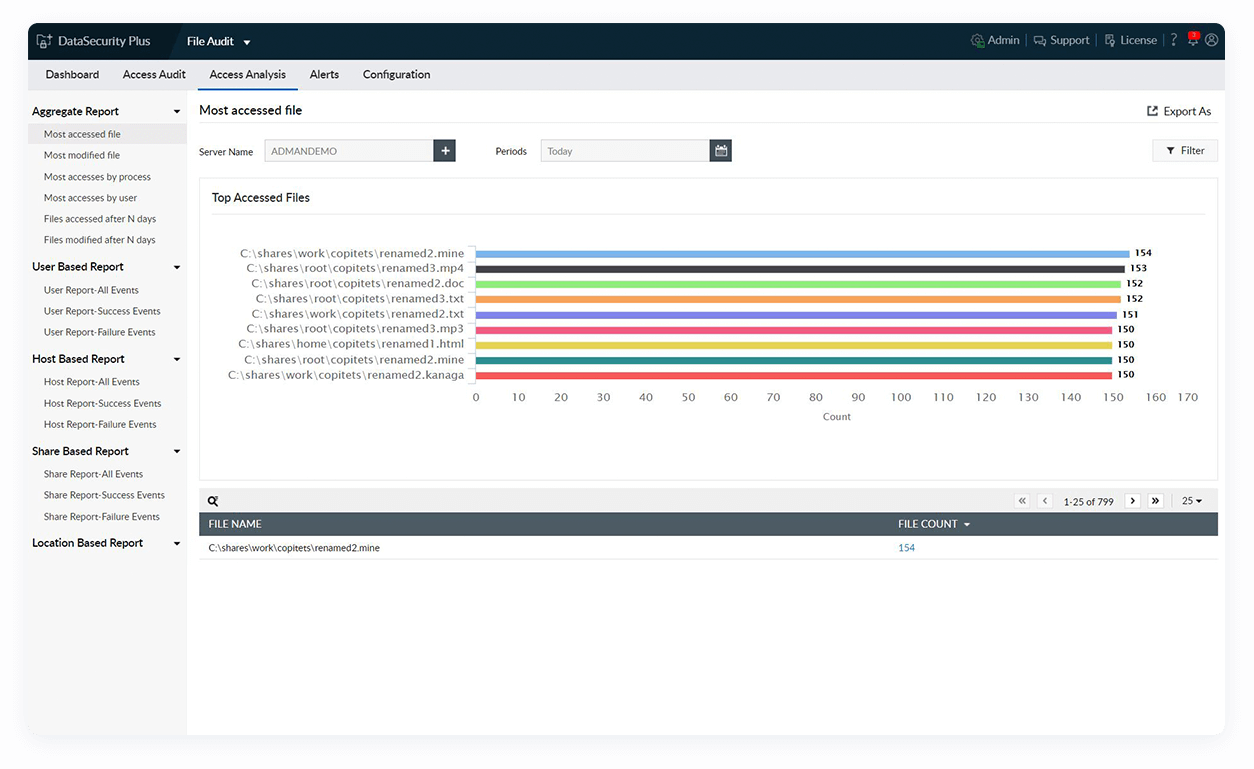Collapse the Share Based Report section
1254x769 pixels.
pyautogui.click(x=177, y=452)
